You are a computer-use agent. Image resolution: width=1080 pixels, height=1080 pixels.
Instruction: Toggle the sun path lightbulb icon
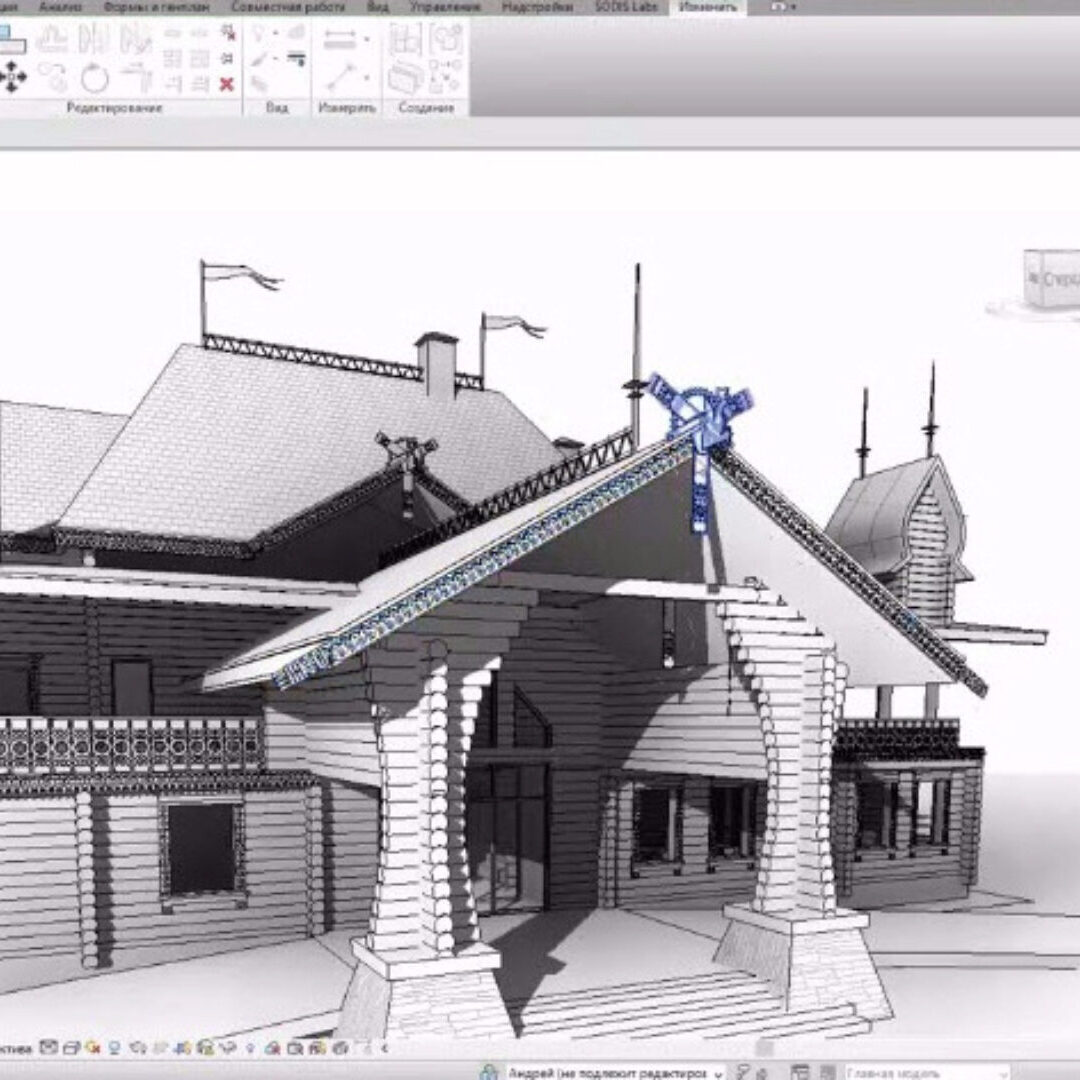pyautogui.click(x=112, y=1048)
